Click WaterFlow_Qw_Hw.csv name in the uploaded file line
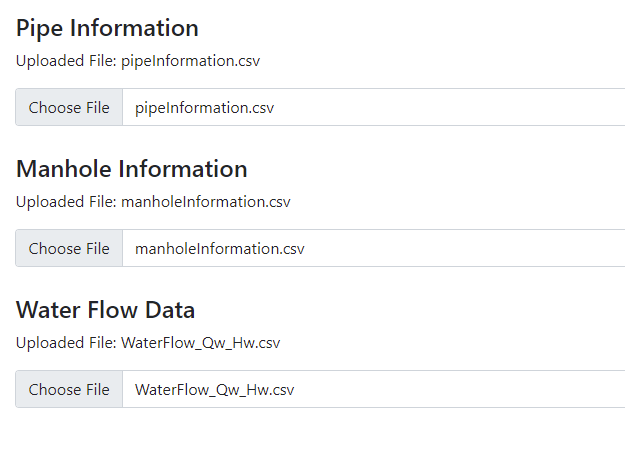This screenshot has width=625, height=463. 200,342
